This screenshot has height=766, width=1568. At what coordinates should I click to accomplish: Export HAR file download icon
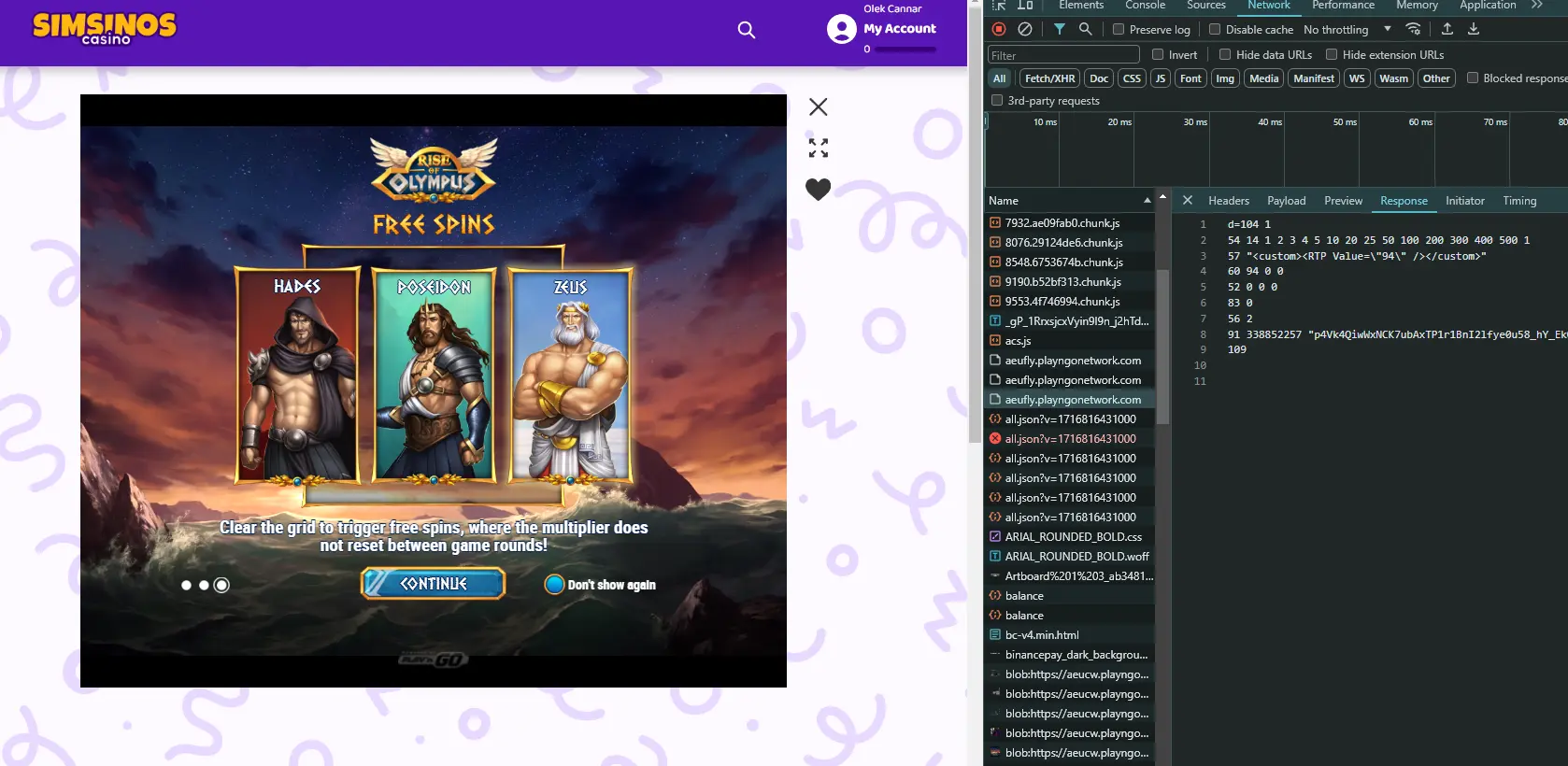1474,29
